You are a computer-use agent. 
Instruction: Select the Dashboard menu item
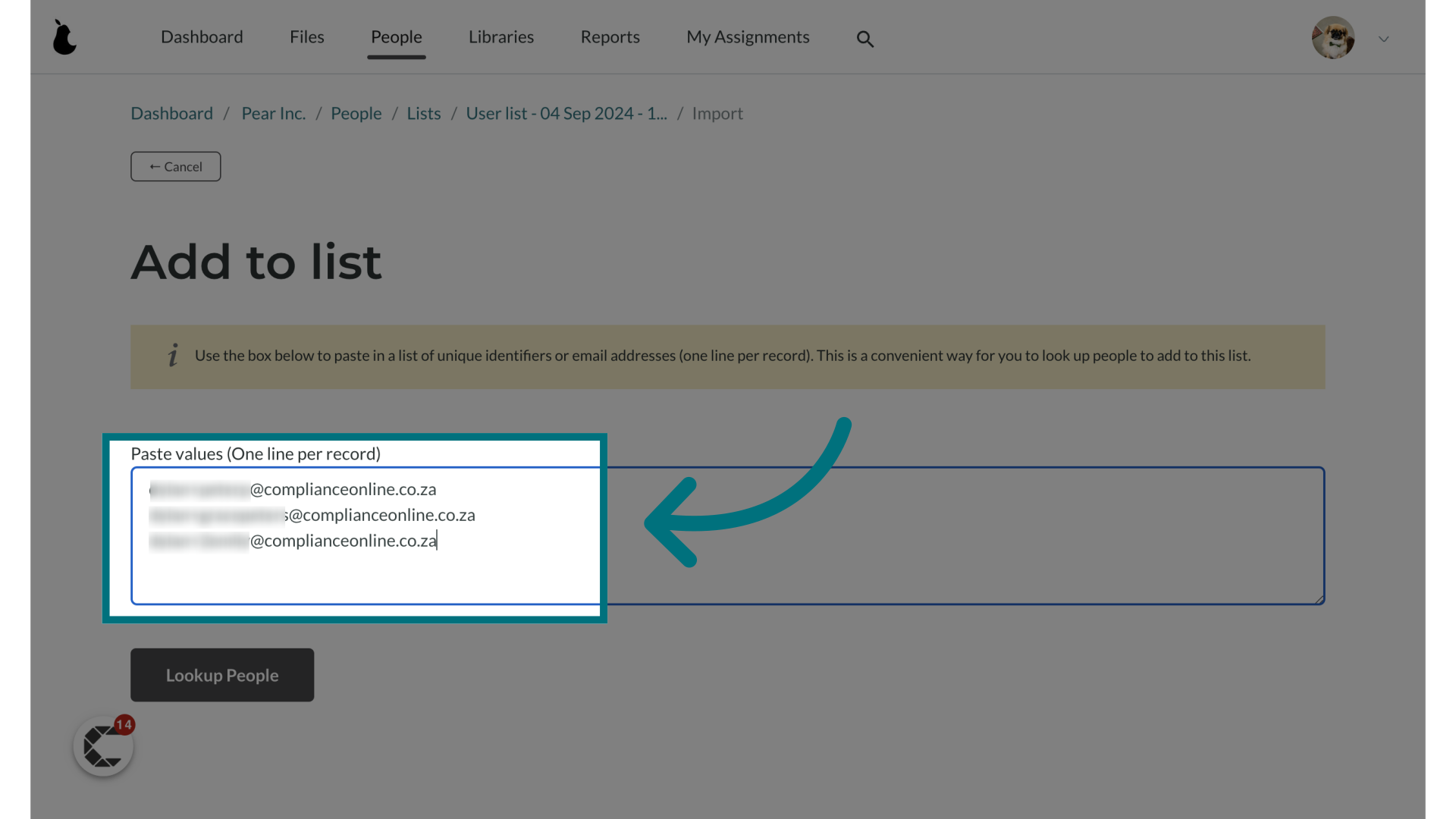click(x=202, y=37)
